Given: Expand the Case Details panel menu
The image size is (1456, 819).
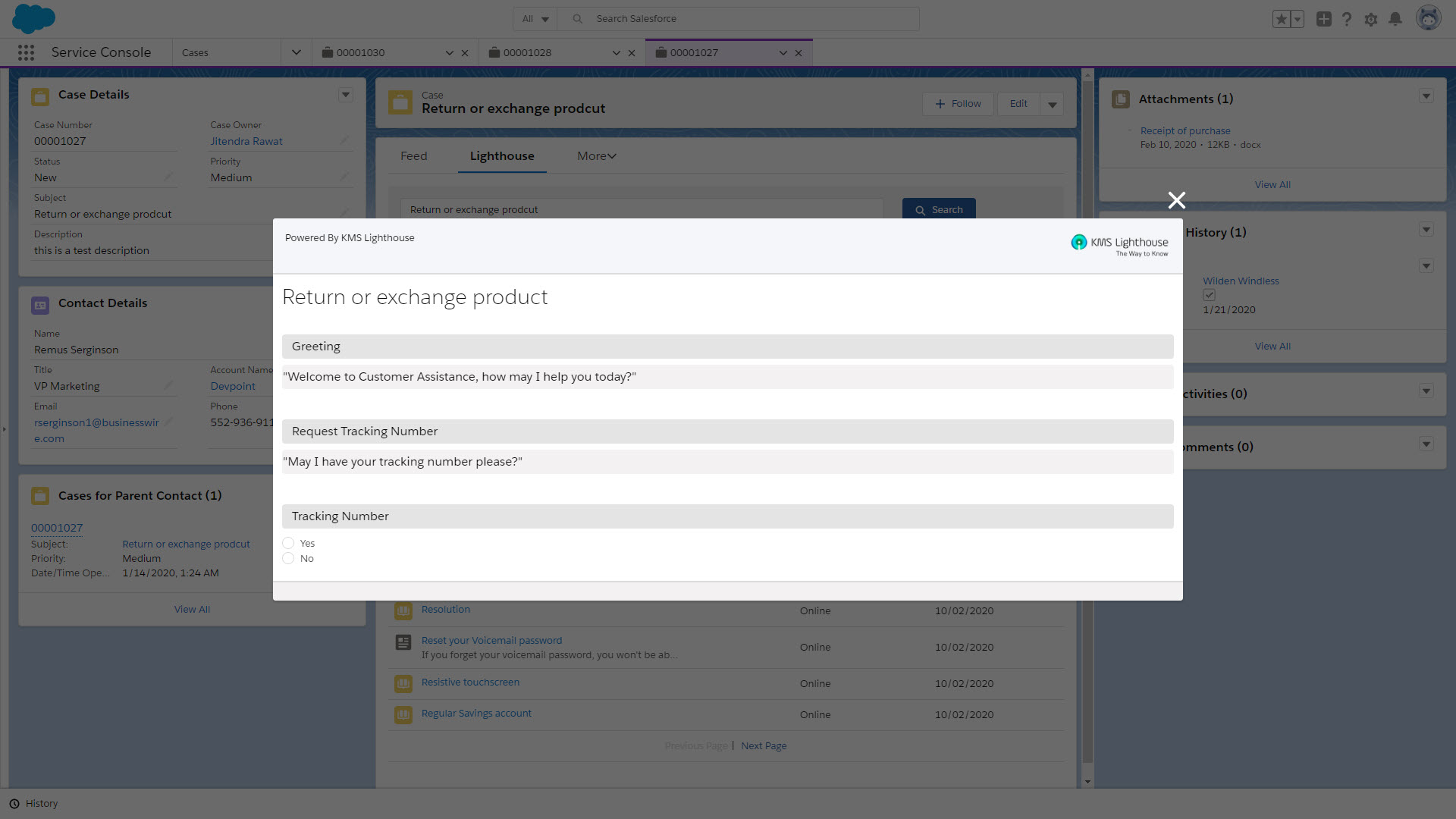Looking at the screenshot, I should pos(346,95).
